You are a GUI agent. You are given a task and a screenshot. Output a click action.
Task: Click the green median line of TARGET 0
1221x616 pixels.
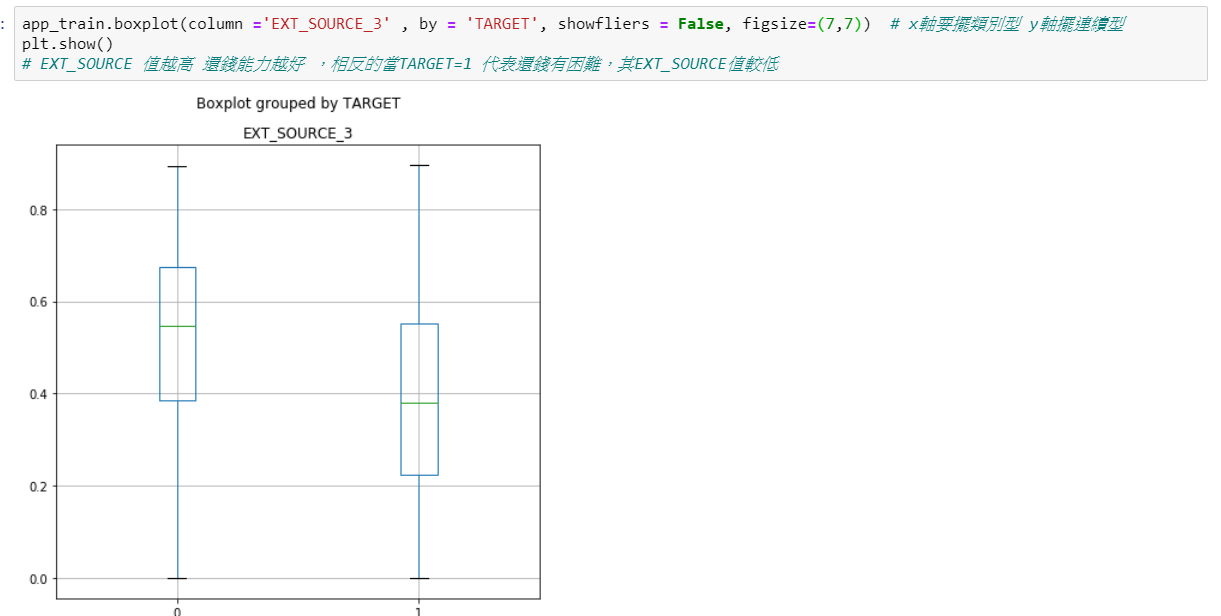177,326
